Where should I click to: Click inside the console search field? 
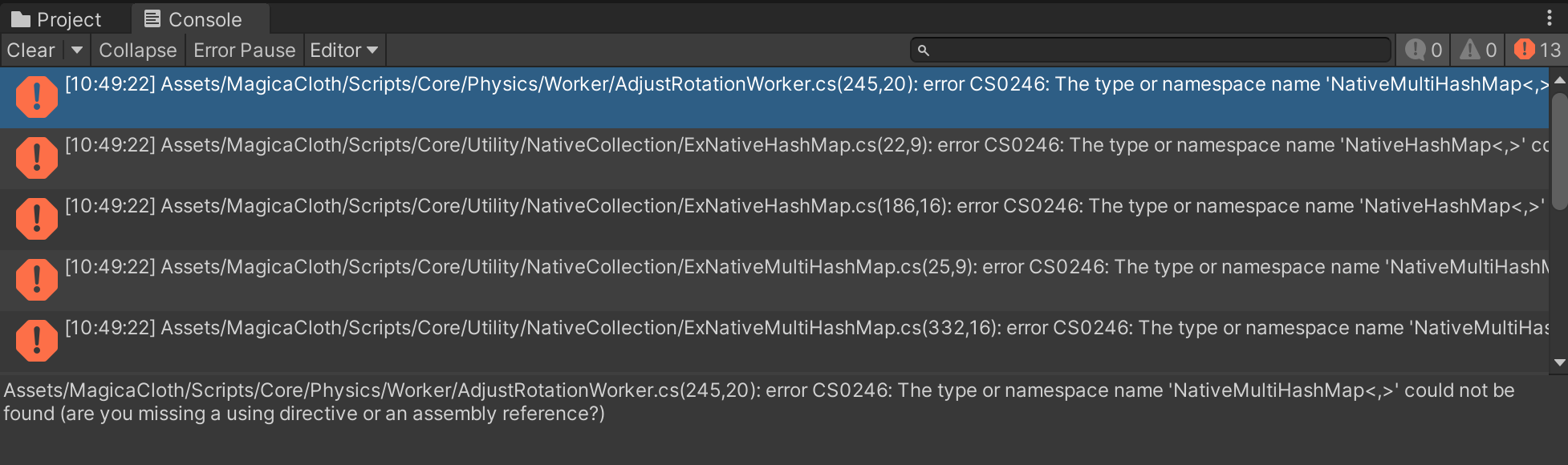1156,51
